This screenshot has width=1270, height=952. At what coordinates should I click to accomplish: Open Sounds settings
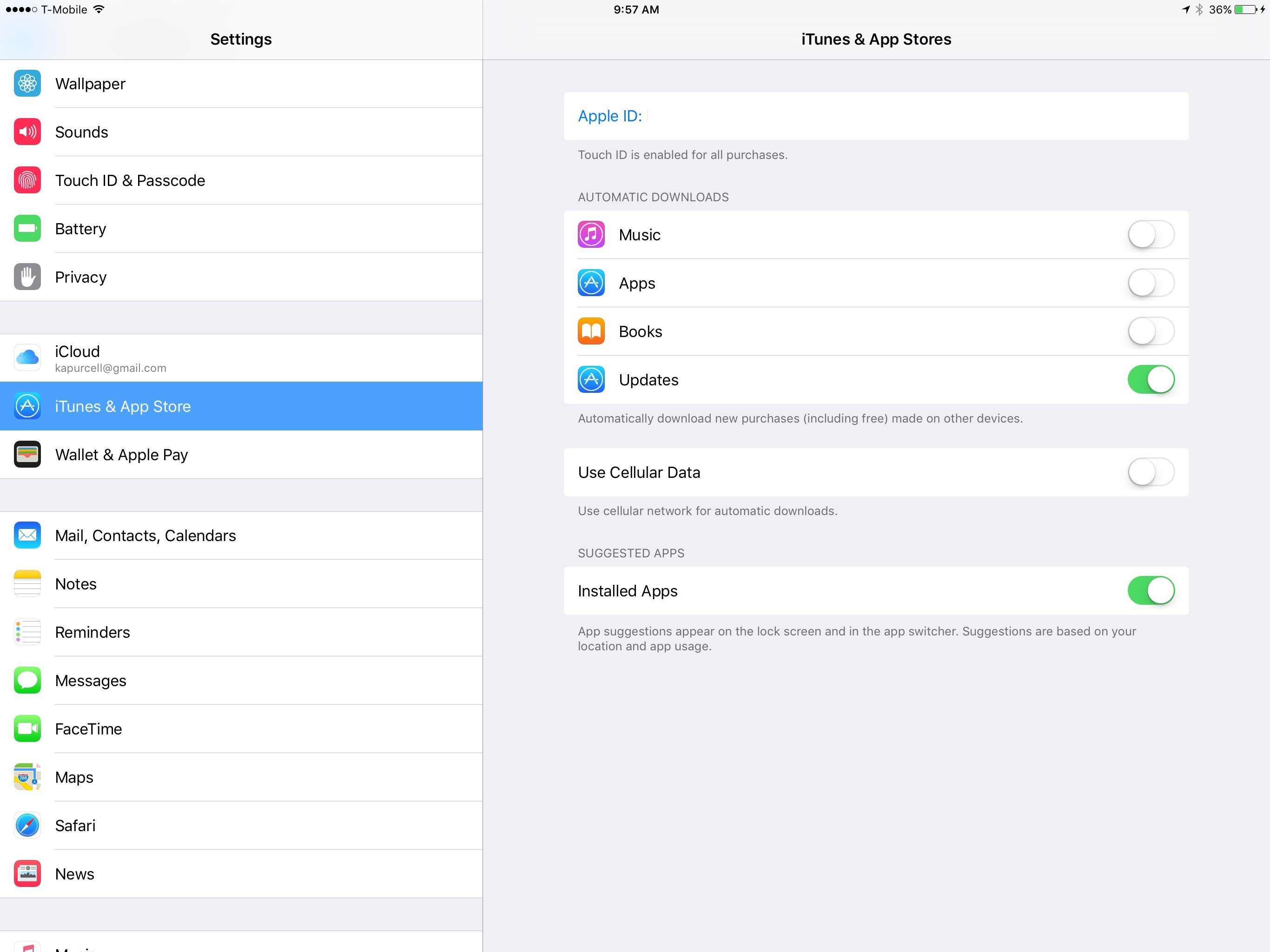(241, 132)
